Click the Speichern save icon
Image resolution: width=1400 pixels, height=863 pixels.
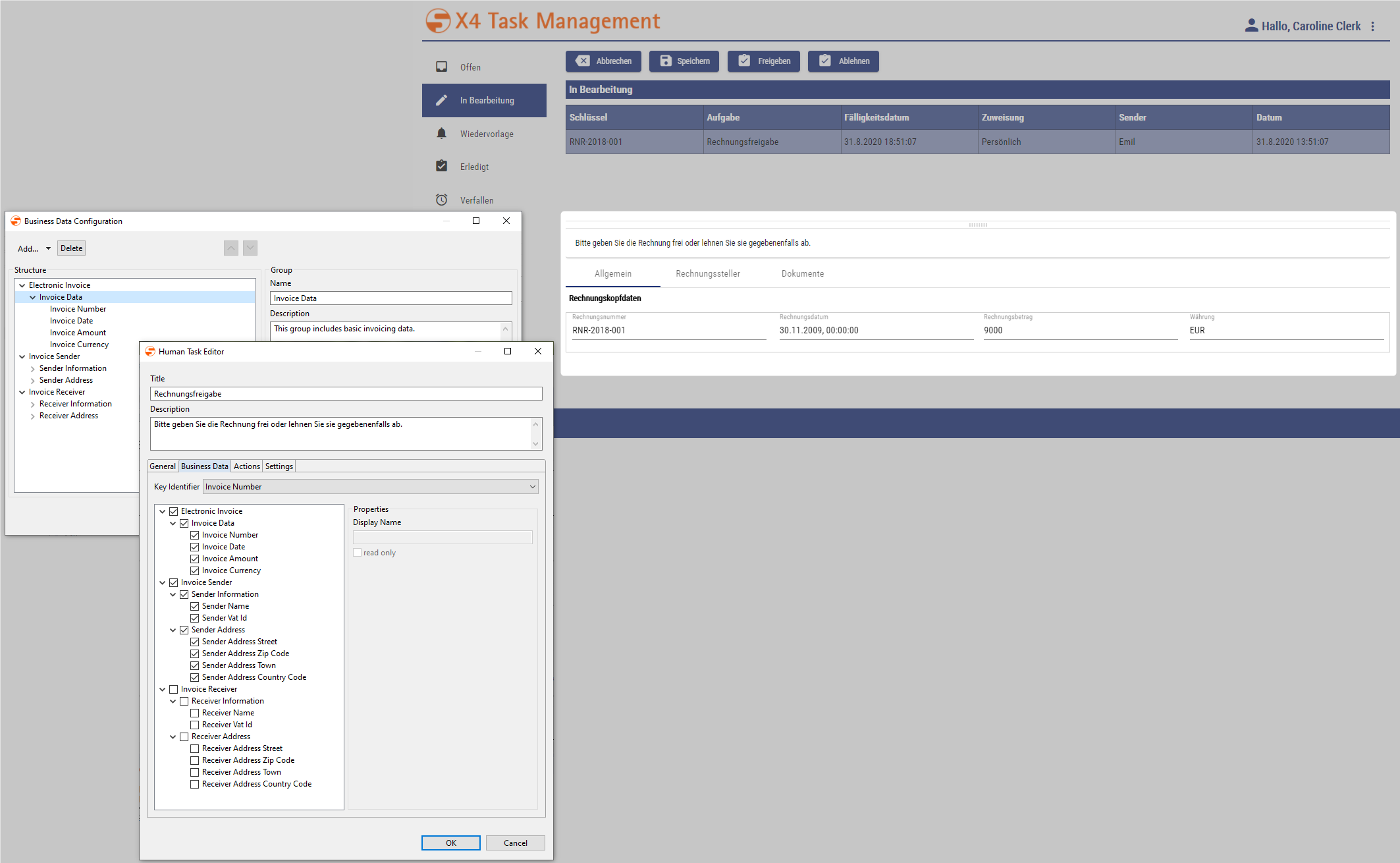(664, 61)
